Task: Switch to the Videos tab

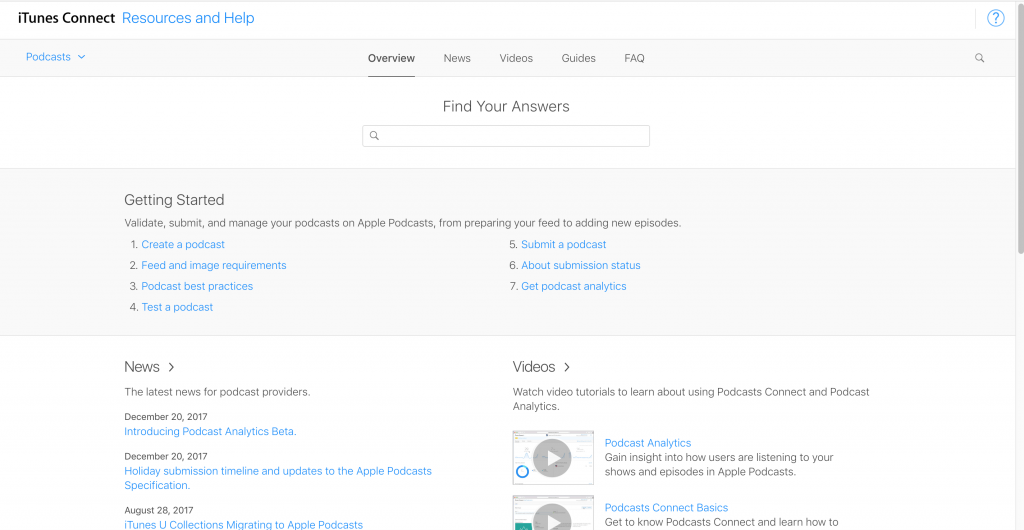Action: coord(516,58)
